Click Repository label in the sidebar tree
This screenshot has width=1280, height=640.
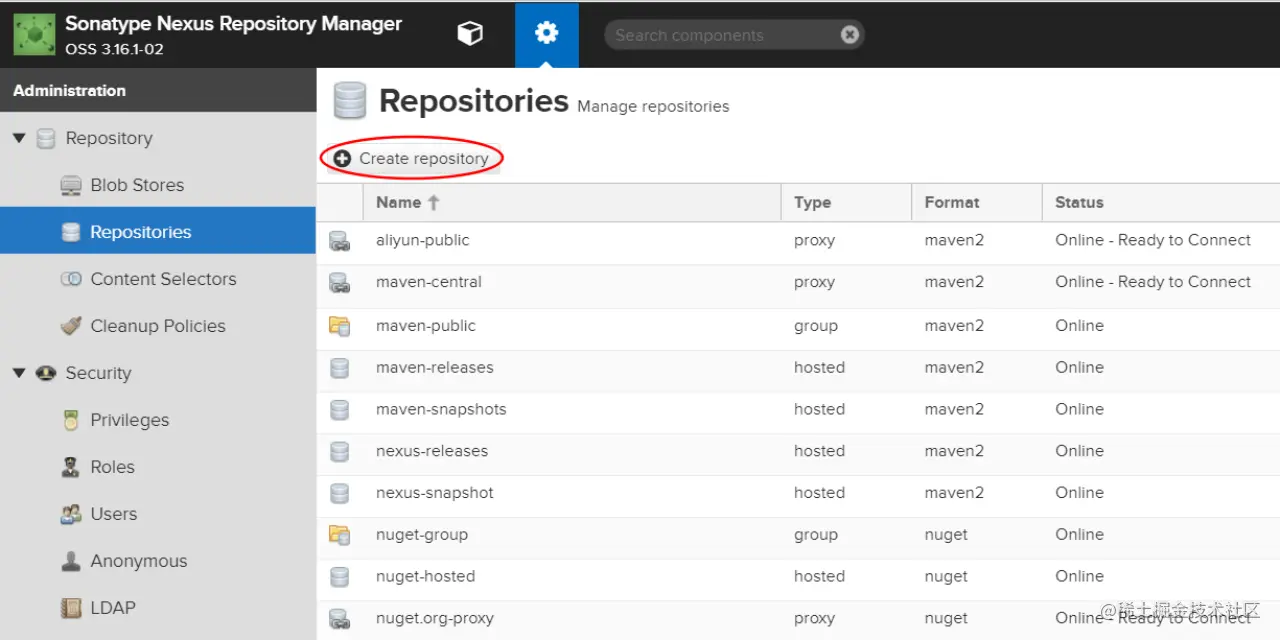click(x=109, y=138)
